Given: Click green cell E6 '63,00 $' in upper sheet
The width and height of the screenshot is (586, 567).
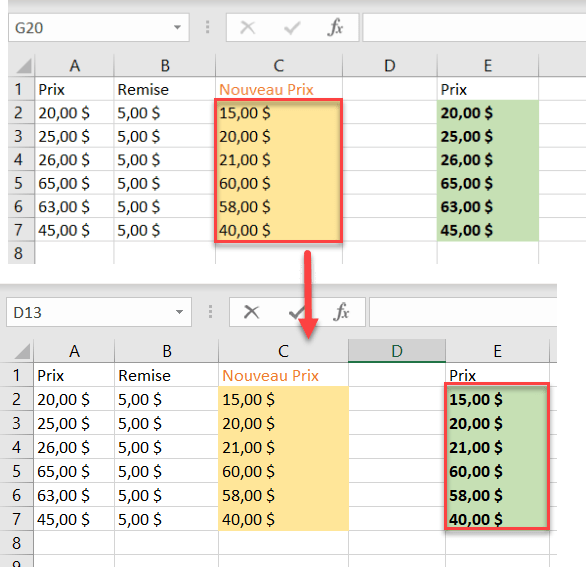Looking at the screenshot, I should [x=488, y=206].
